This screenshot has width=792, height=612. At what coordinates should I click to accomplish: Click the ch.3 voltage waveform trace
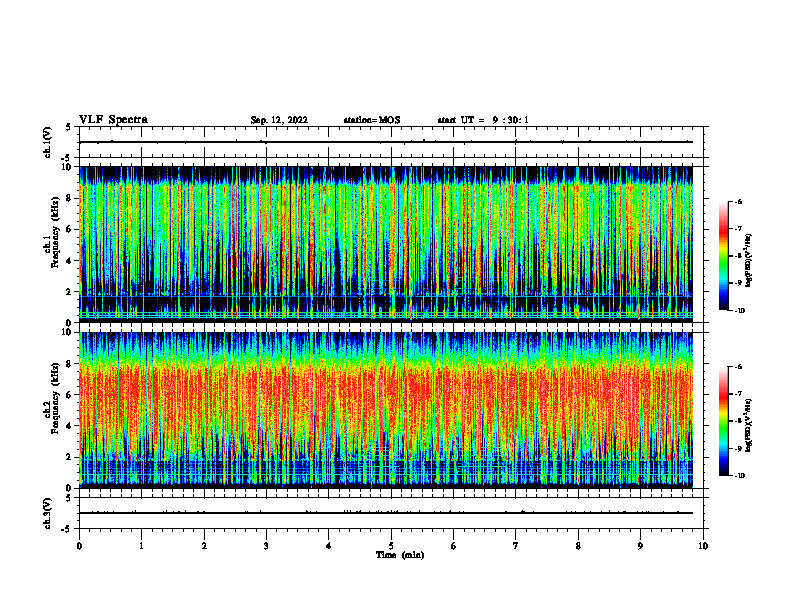point(386,513)
